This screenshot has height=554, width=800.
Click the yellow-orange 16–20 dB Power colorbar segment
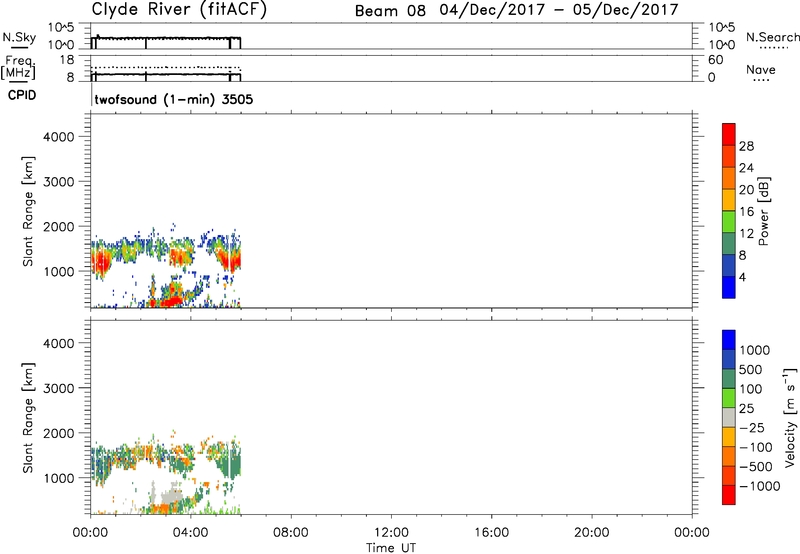(729, 200)
